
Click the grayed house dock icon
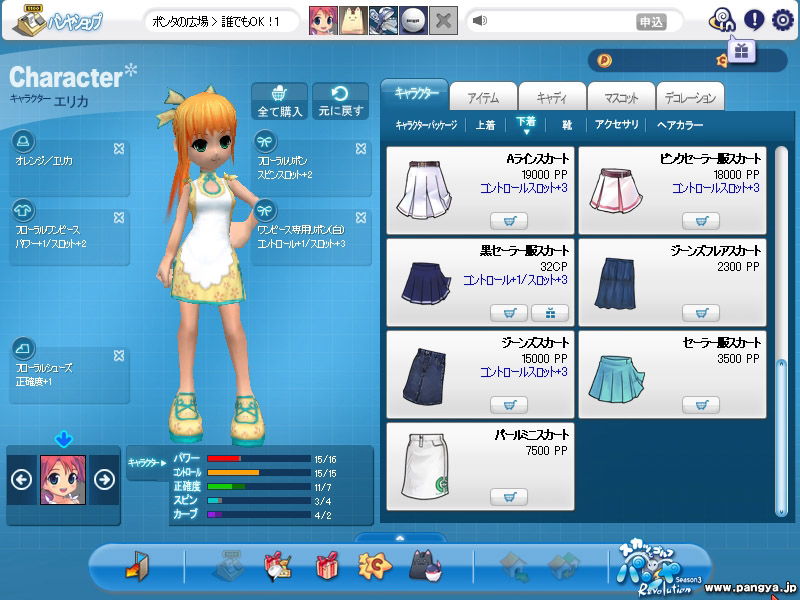coord(514,566)
